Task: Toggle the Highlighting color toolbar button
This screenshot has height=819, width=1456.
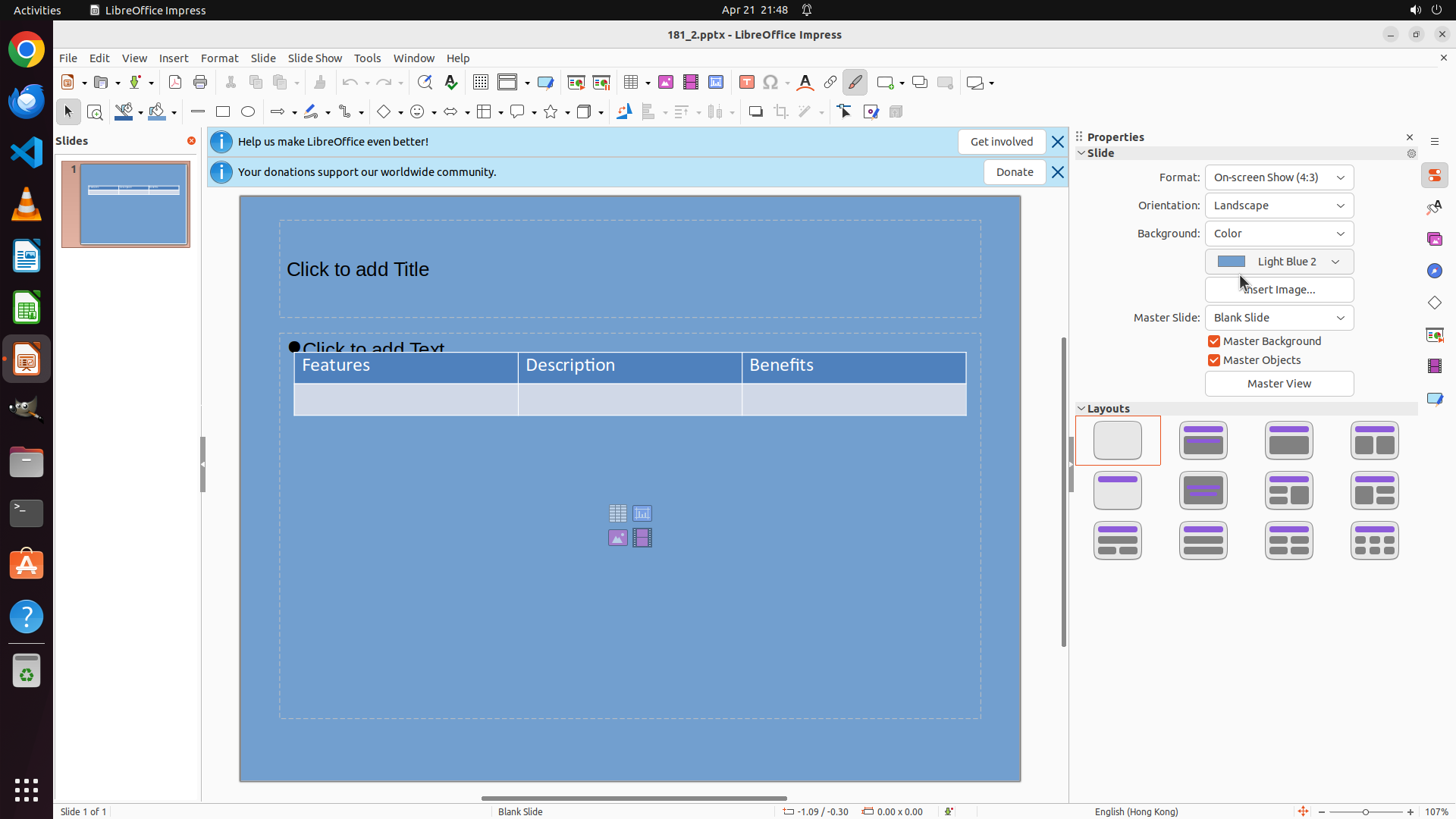Action: coord(855,83)
